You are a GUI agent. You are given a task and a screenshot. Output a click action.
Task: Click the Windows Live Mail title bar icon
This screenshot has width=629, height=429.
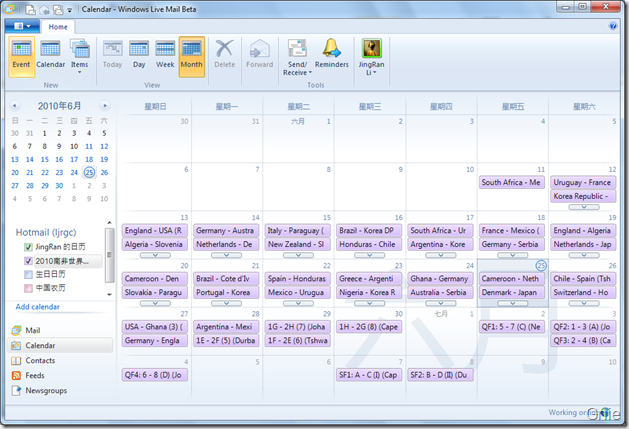[10, 9]
